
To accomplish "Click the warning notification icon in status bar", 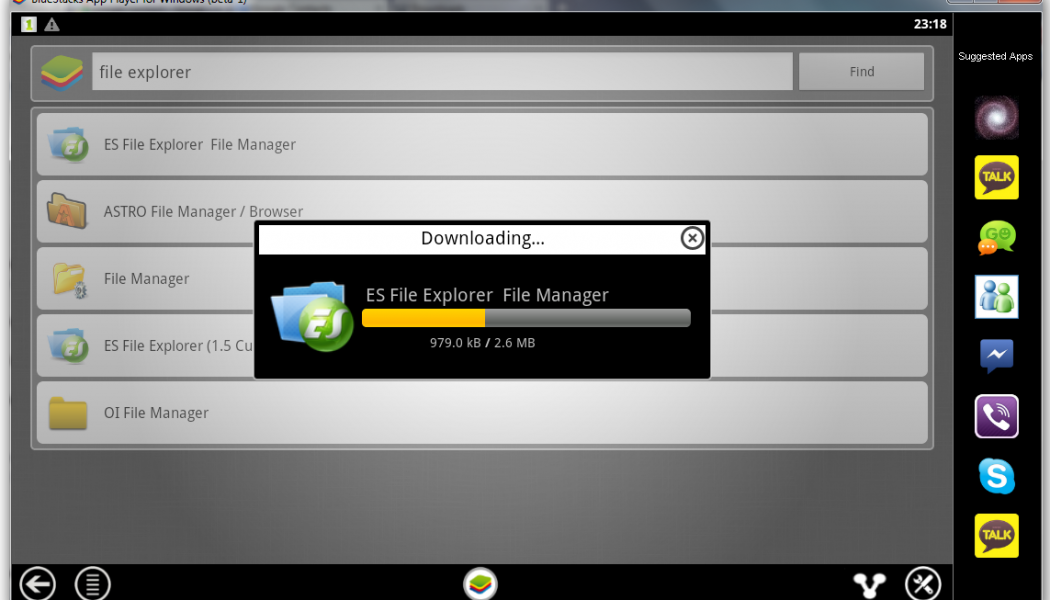I will [52, 24].
